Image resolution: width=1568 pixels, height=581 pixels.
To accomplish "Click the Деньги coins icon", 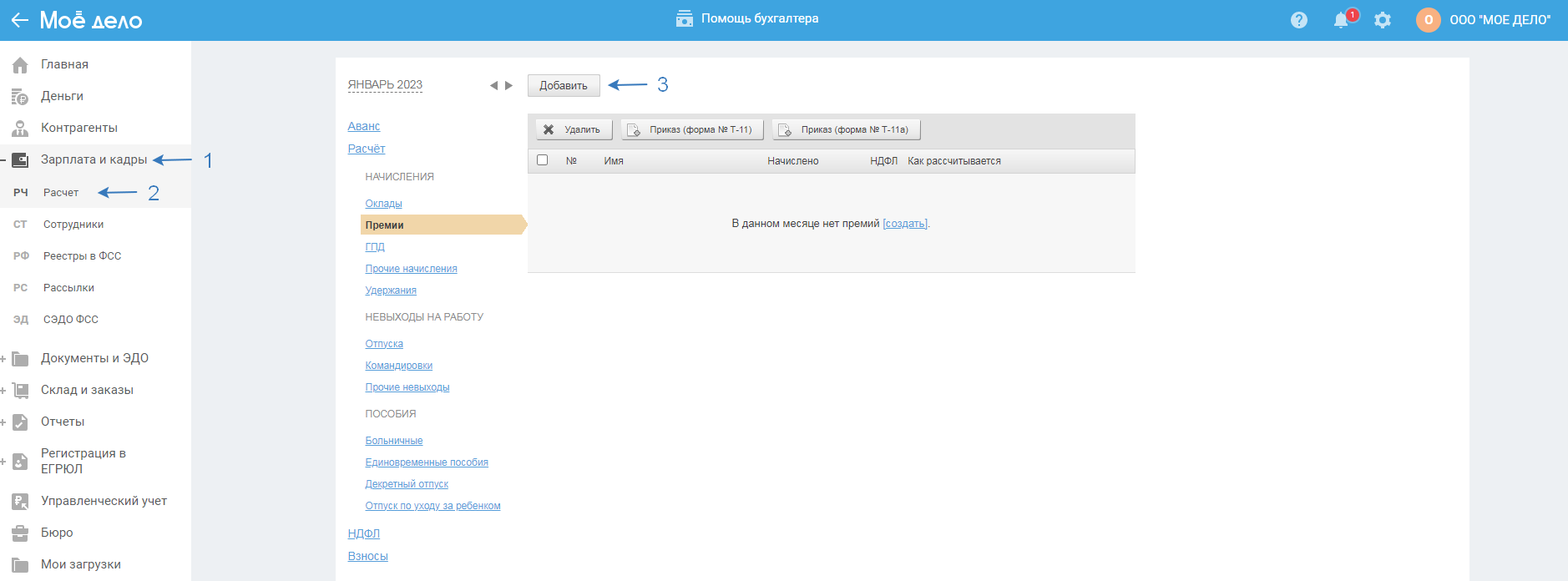I will coord(20,96).
